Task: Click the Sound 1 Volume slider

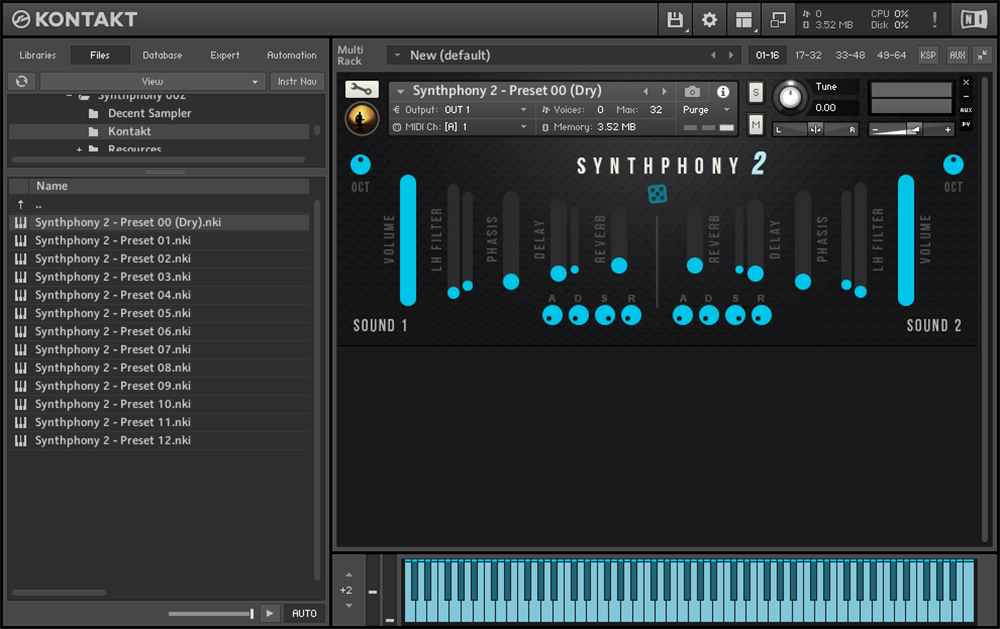Action: click(x=408, y=240)
